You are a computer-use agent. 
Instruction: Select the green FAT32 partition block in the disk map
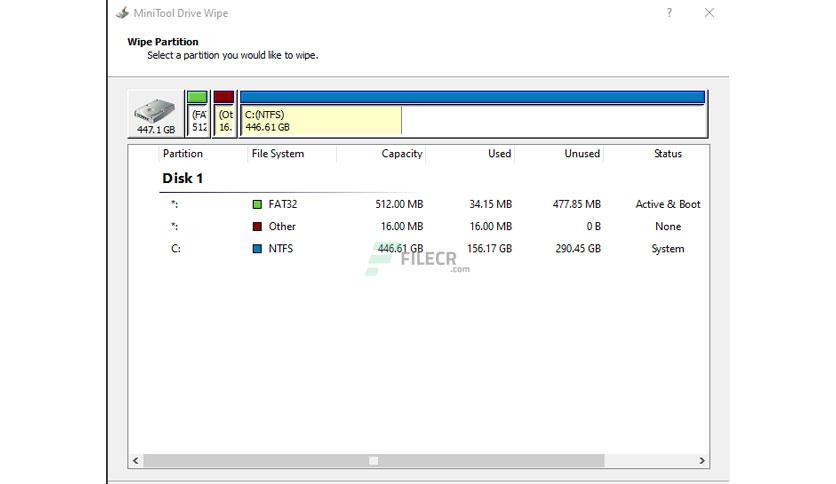pyautogui.click(x=197, y=114)
